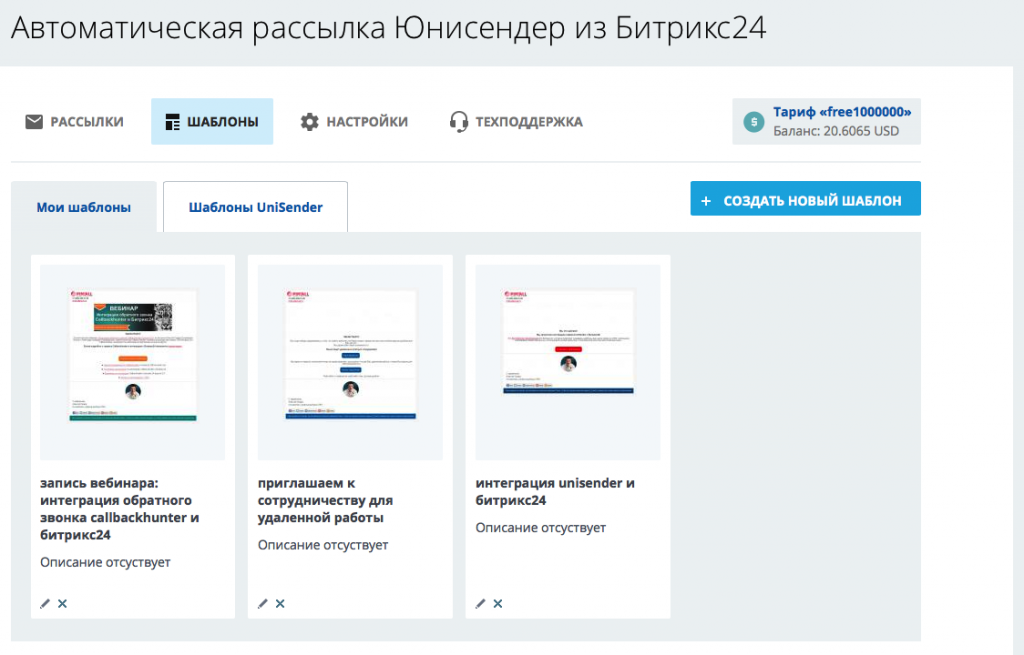Click the envelope icon next to Рассылки
This screenshot has height=655, width=1024.
point(34,122)
